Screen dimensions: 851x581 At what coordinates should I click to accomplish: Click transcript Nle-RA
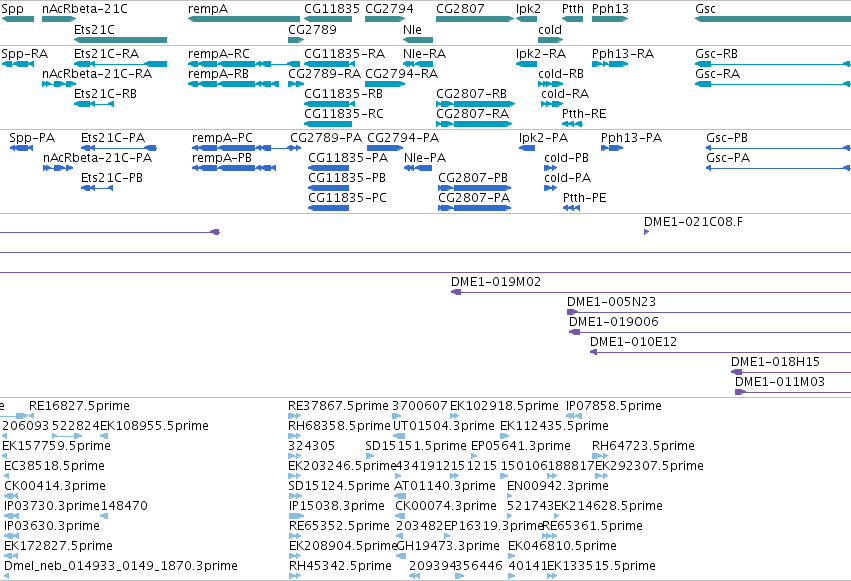click(418, 64)
